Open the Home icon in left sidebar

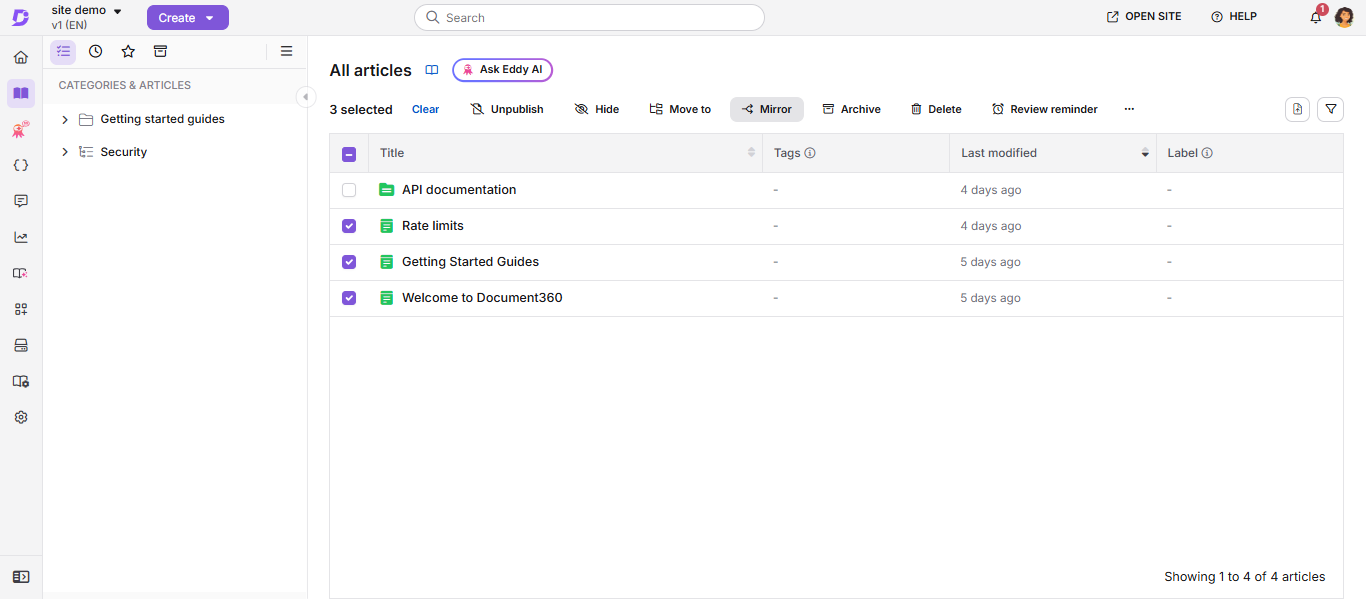(21, 57)
